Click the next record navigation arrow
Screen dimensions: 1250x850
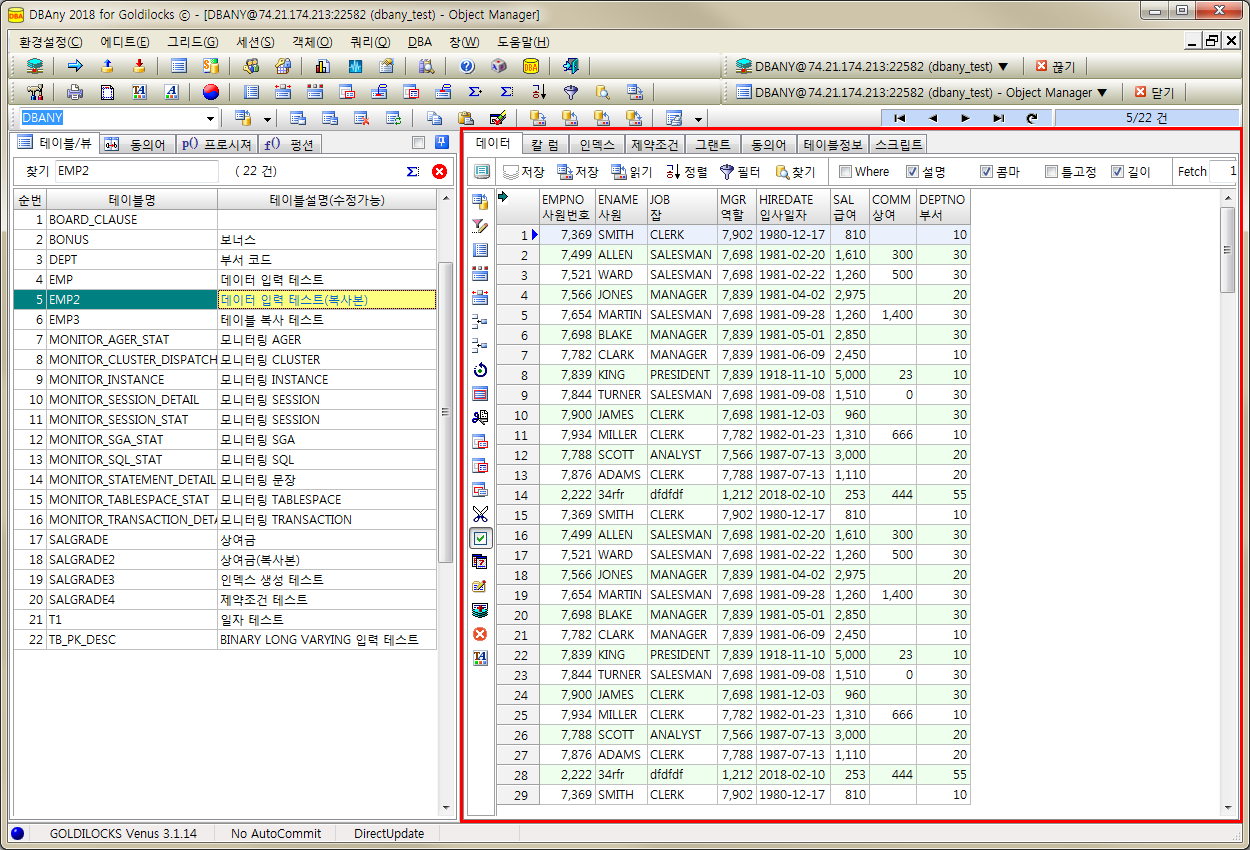point(966,118)
